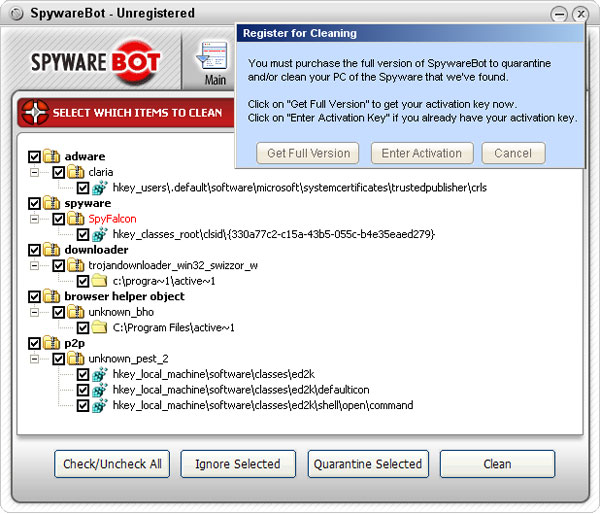
Task: Click the Get Full Version button
Action: pos(308,153)
